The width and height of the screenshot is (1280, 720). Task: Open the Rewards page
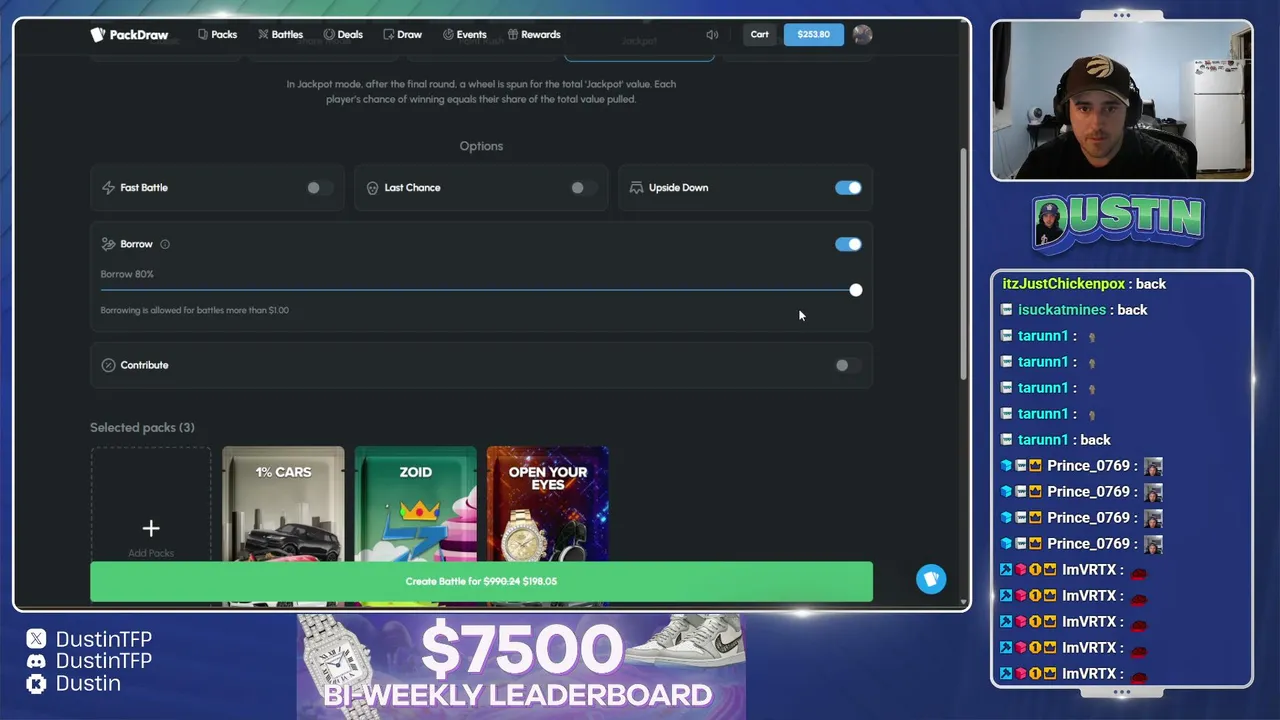pos(534,34)
